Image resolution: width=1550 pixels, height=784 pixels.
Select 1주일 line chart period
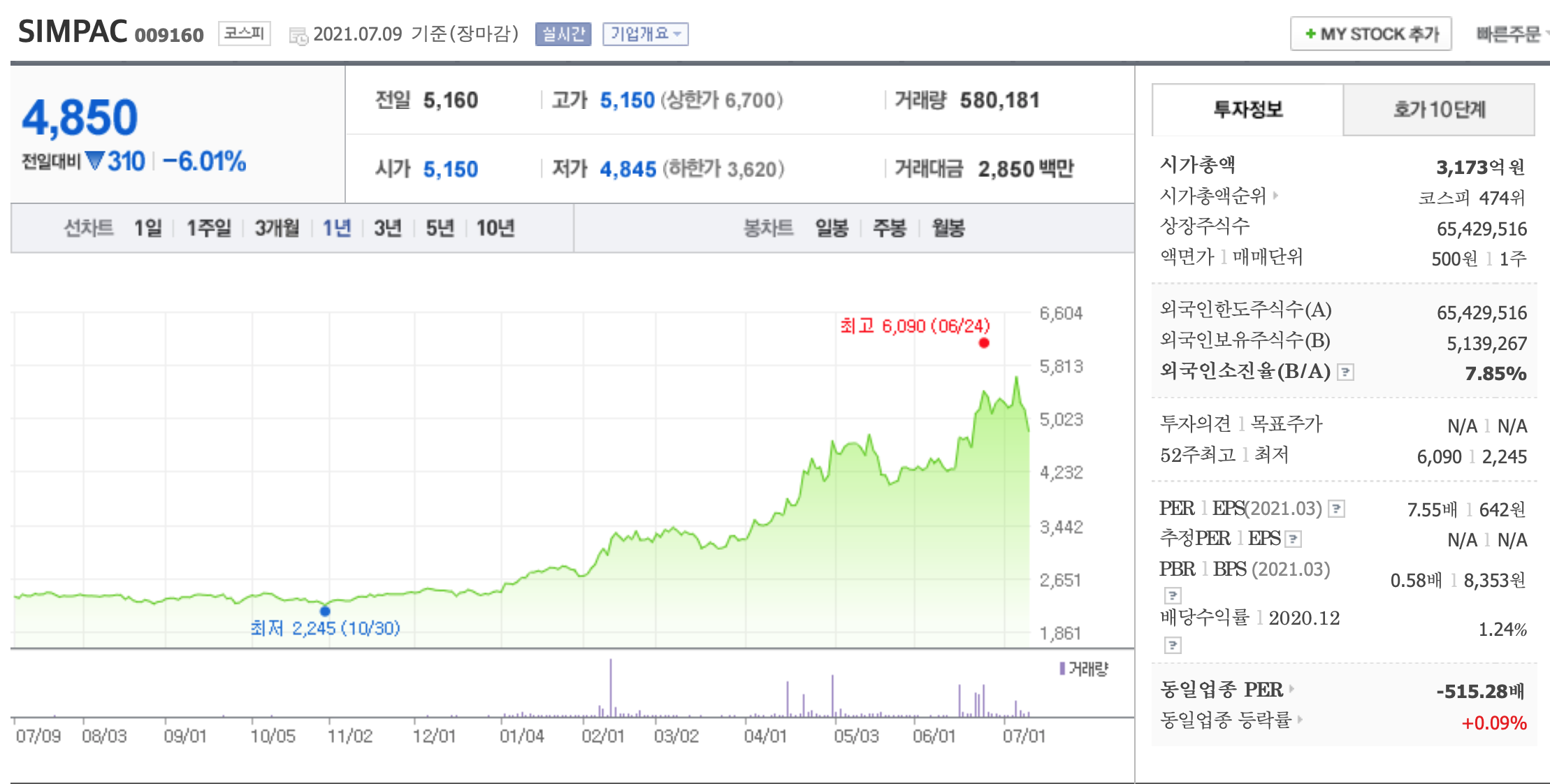click(208, 228)
